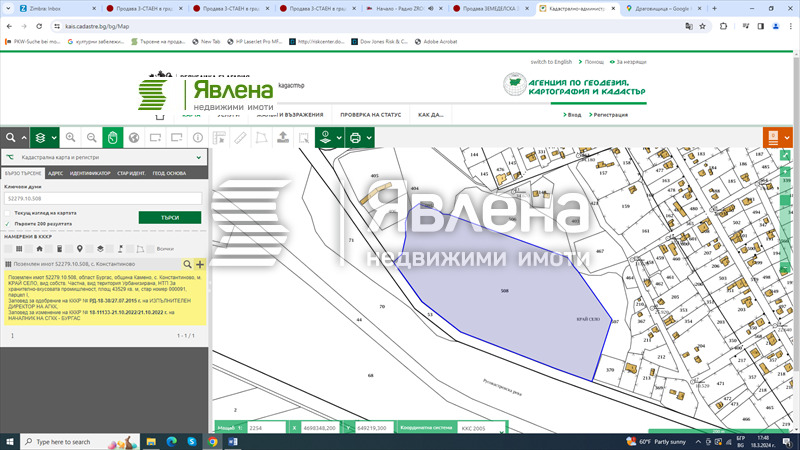The width and height of the screenshot is (800, 450).
Task: Click the zoom out magnifier tool
Action: 92,137
